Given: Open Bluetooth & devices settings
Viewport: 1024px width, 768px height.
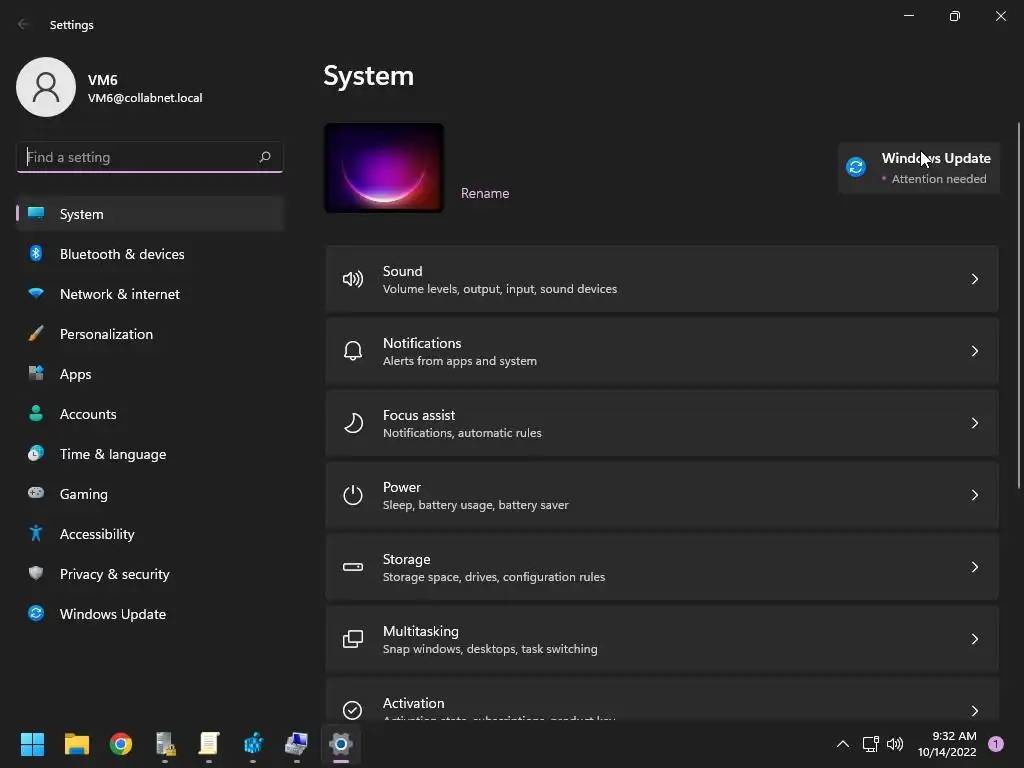Looking at the screenshot, I should [x=150, y=254].
